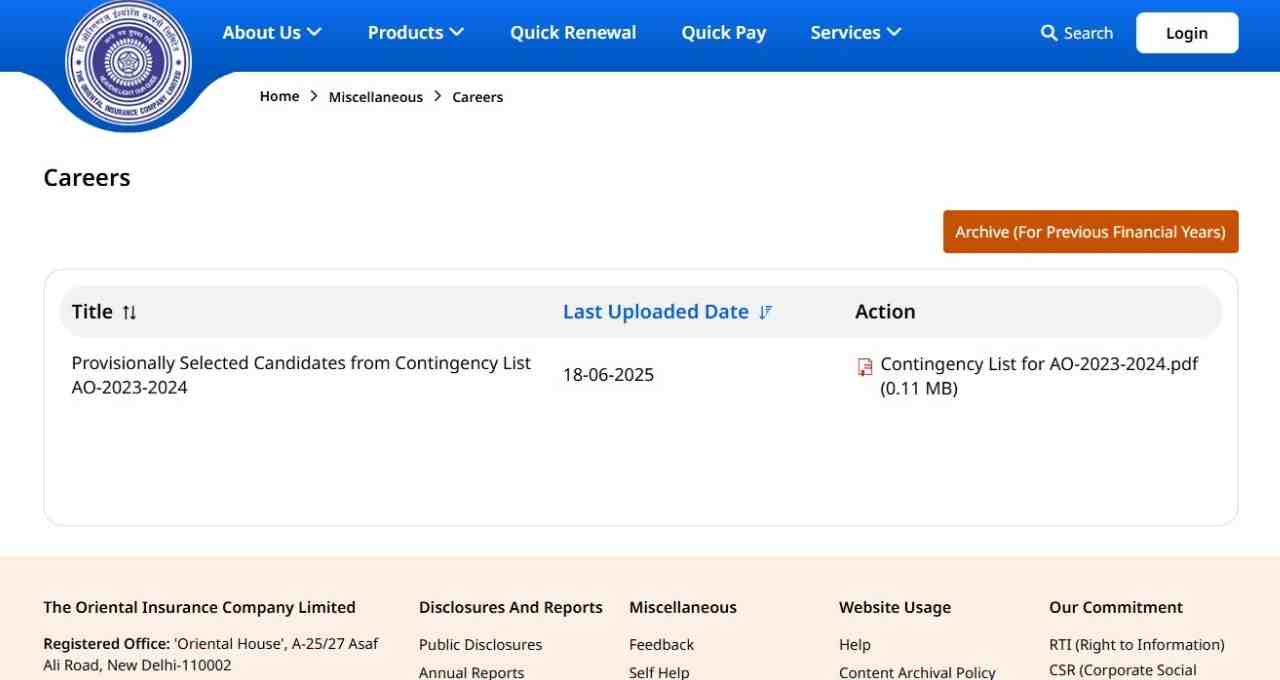Click the Title column header text
1280x680 pixels.
(x=92, y=312)
